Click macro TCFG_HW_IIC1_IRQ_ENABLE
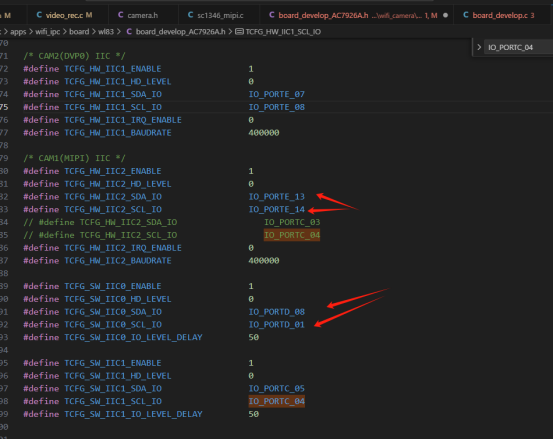Viewport: 553px width, 440px height. click(x=123, y=120)
